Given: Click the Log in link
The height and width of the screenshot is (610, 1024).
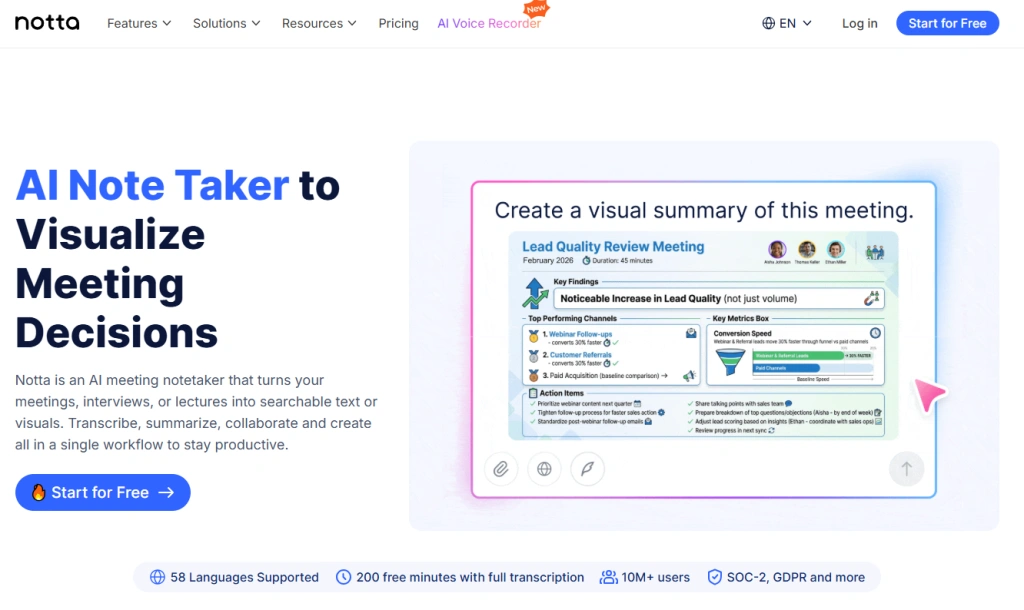Looking at the screenshot, I should [x=859, y=24].
